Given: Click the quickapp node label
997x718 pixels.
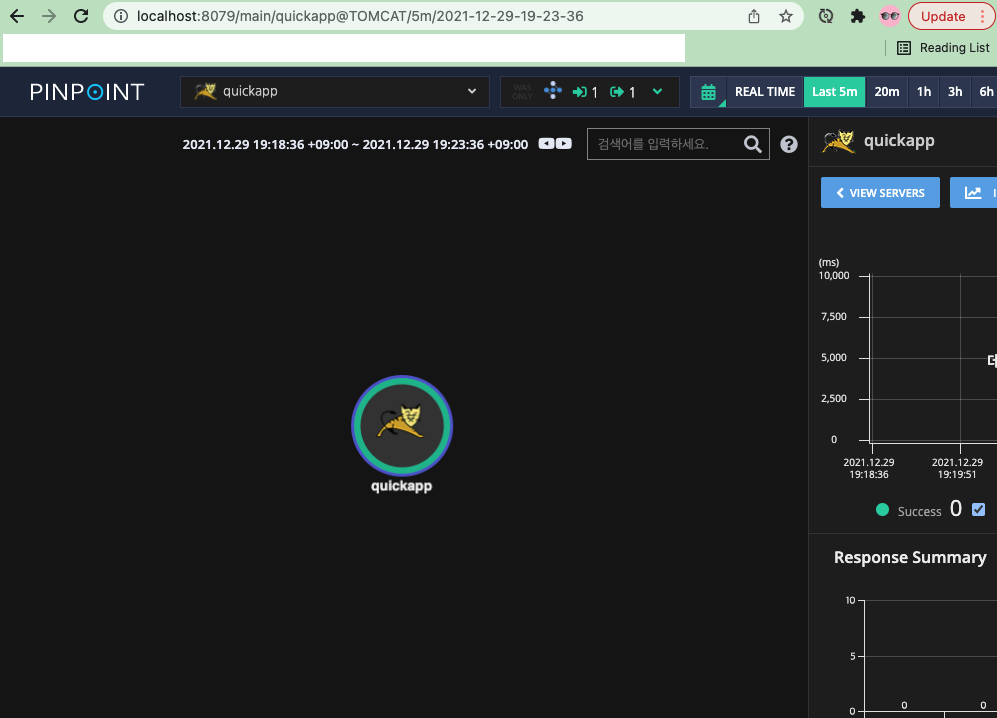Looking at the screenshot, I should coord(402,486).
